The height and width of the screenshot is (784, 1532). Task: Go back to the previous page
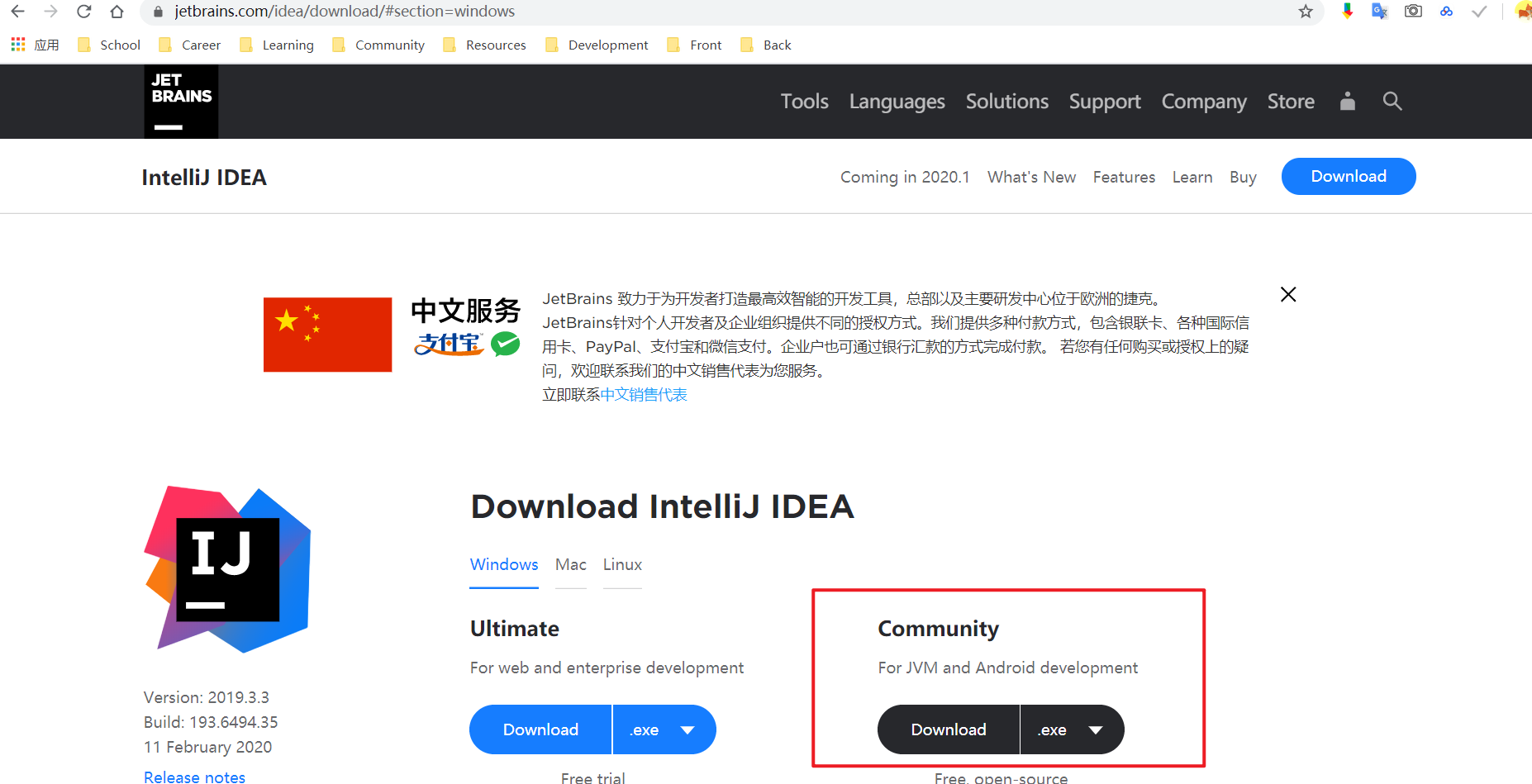click(x=17, y=12)
